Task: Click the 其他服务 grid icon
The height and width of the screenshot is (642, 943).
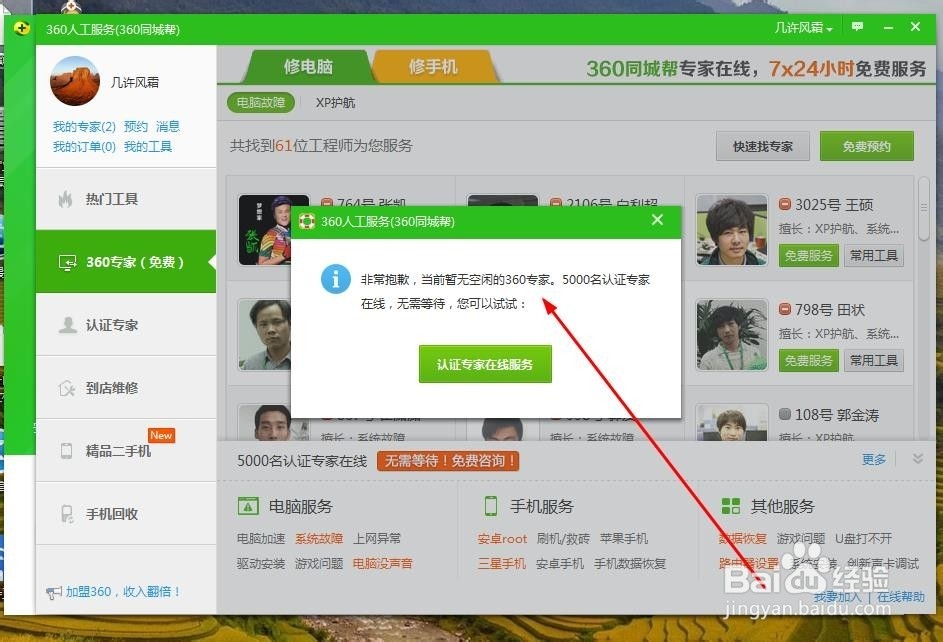Action: [x=731, y=506]
